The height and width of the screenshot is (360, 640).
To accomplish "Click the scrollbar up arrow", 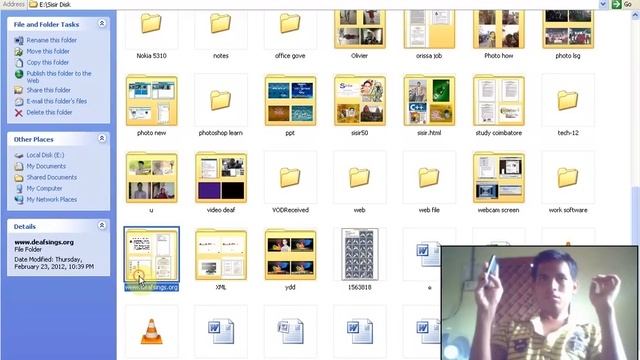I will [x=636, y=16].
